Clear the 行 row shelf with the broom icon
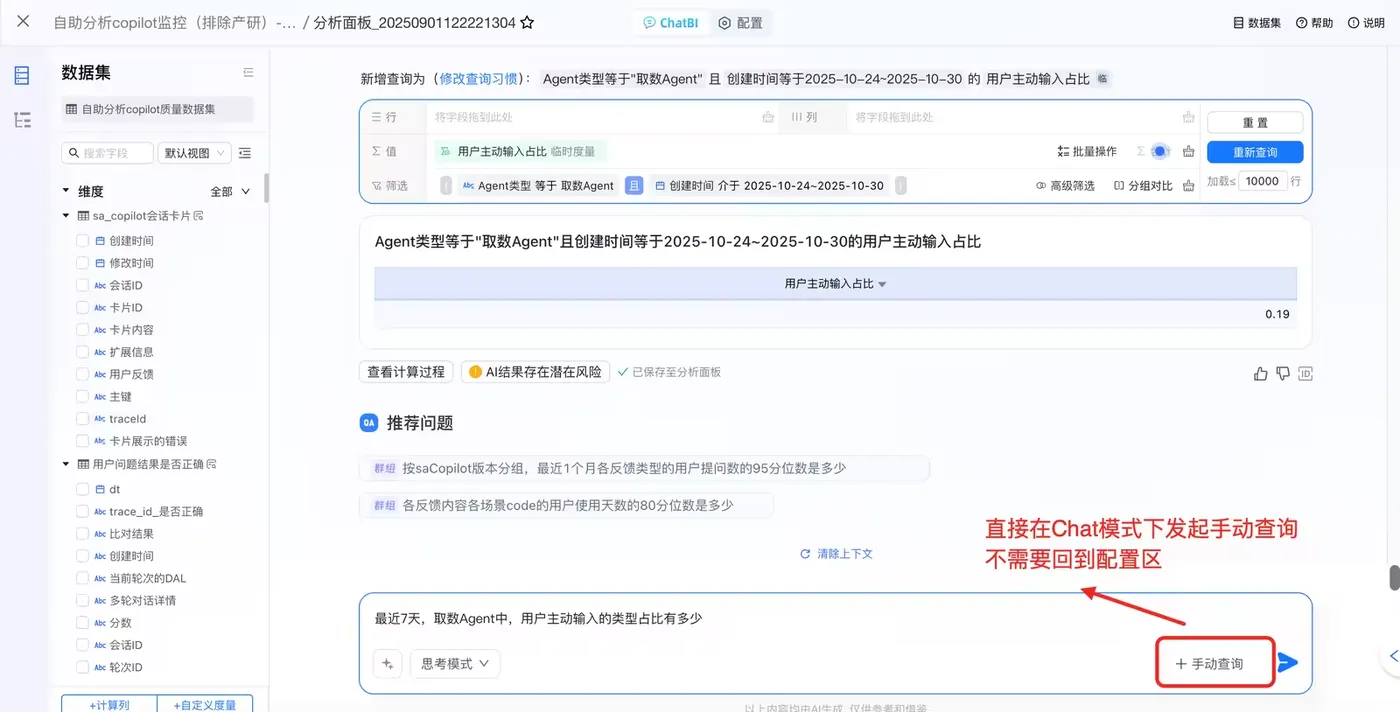 [768, 117]
